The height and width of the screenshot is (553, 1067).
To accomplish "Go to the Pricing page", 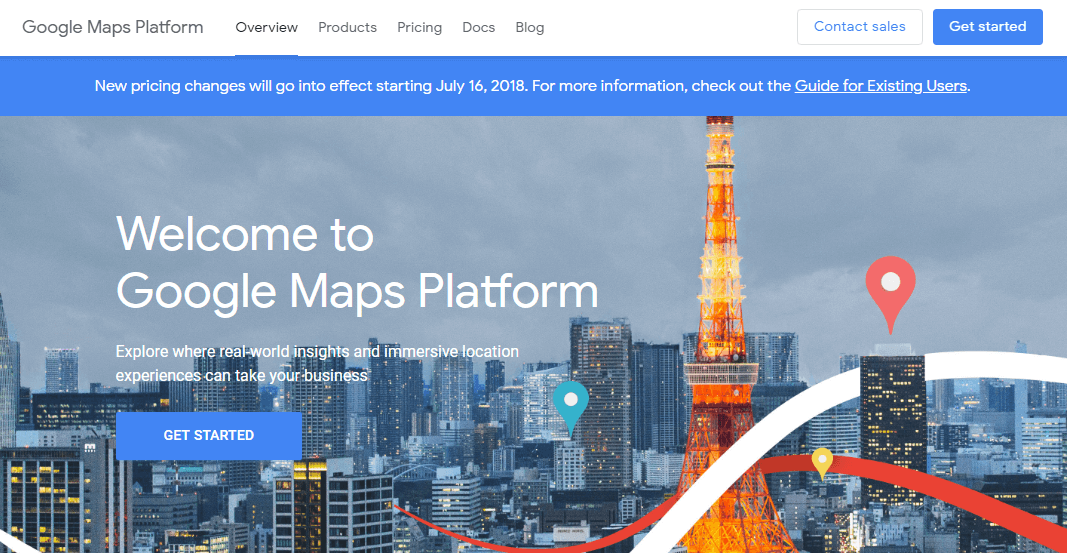I will tap(419, 27).
